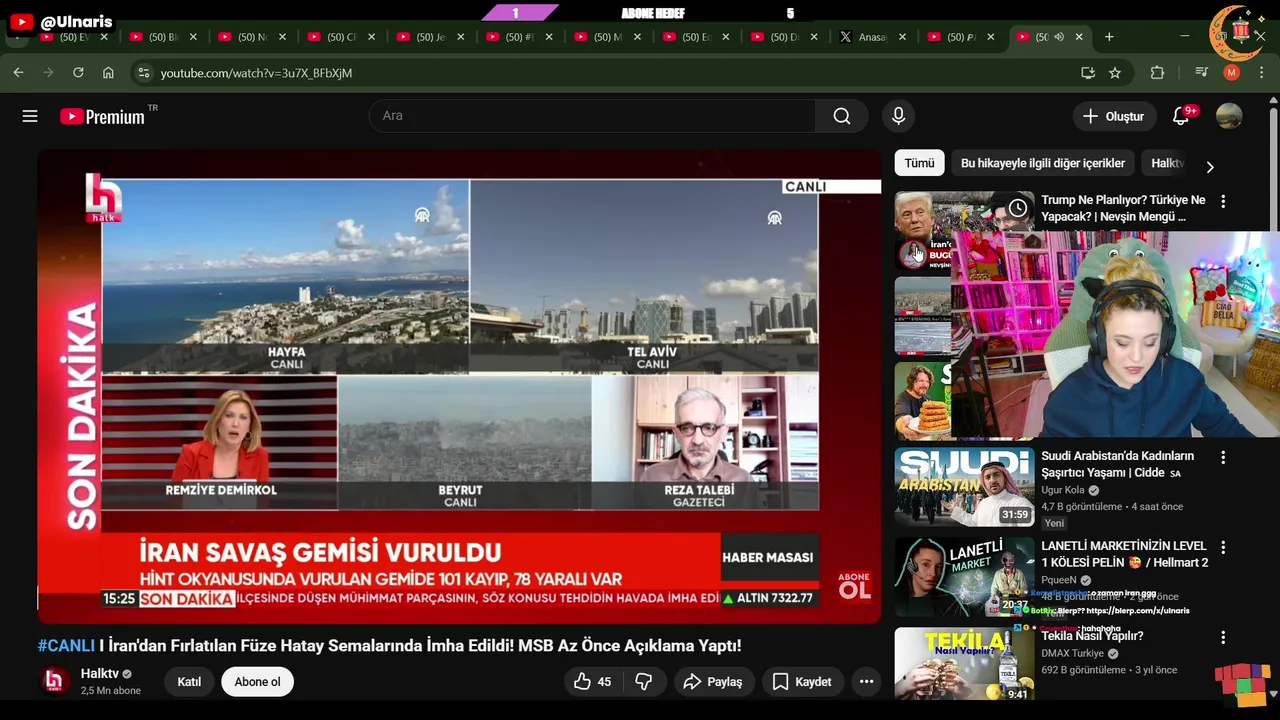View site information icon beside the URL

[144, 73]
